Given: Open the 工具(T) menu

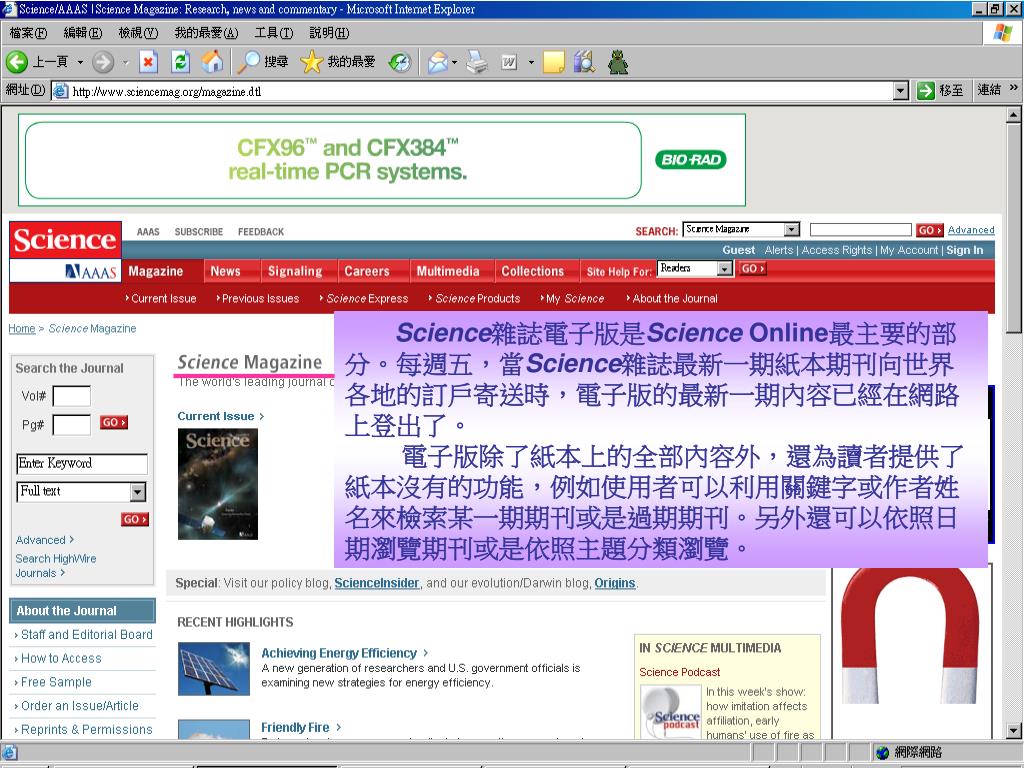Looking at the screenshot, I should click(274, 33).
